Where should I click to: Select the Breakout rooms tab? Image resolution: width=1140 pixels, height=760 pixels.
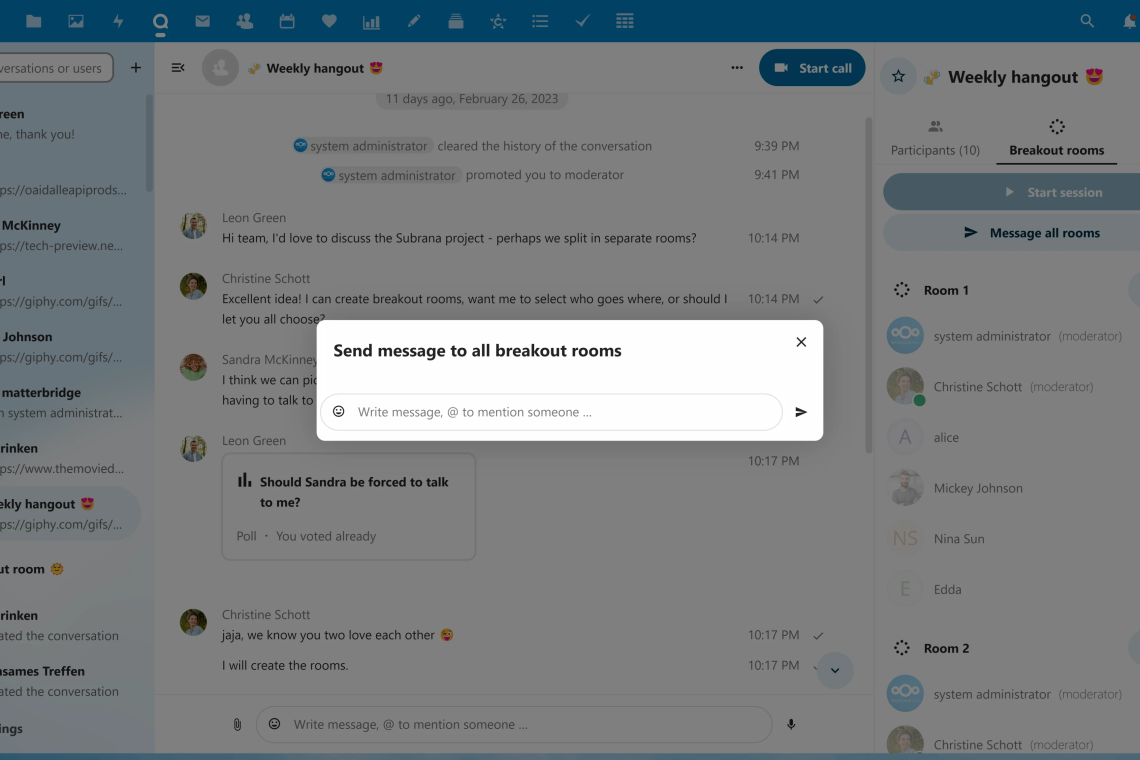pyautogui.click(x=1056, y=139)
